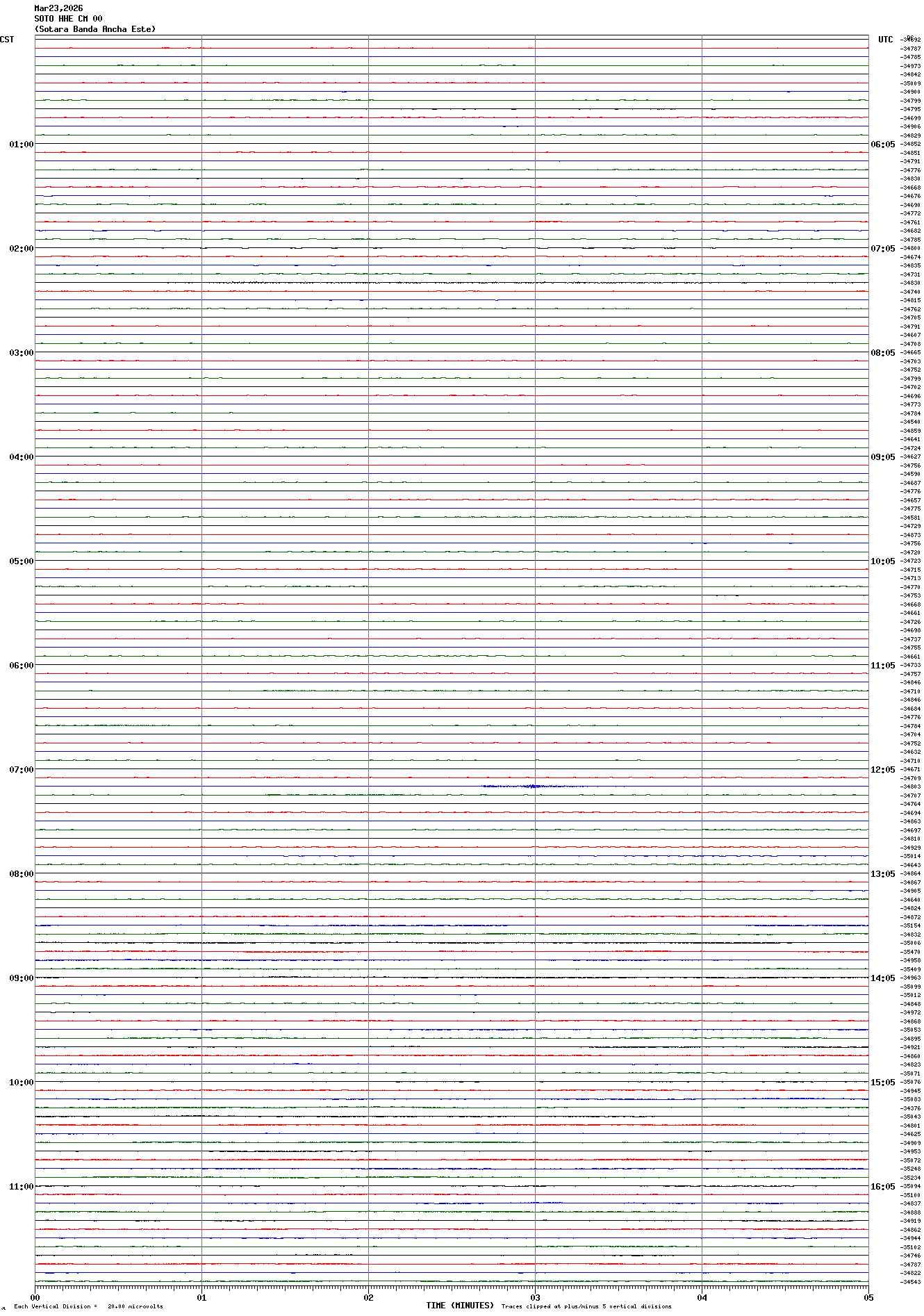This screenshot has width=924, height=1316.
Task: Click the traces clipped footnote text
Action: pos(586,1306)
